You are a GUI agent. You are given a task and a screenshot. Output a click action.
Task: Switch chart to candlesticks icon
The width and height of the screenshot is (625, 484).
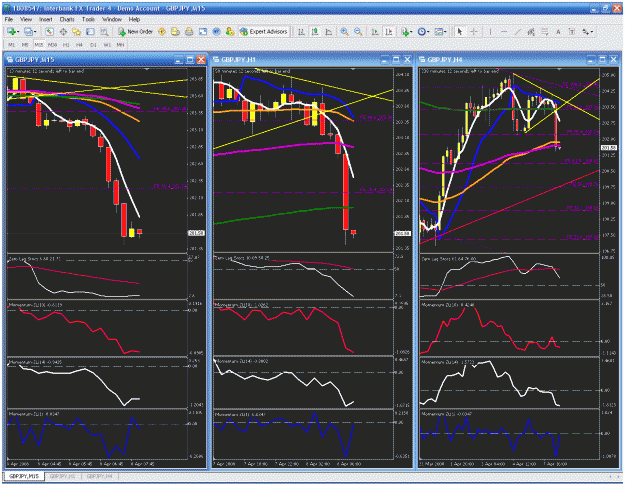[315, 31]
